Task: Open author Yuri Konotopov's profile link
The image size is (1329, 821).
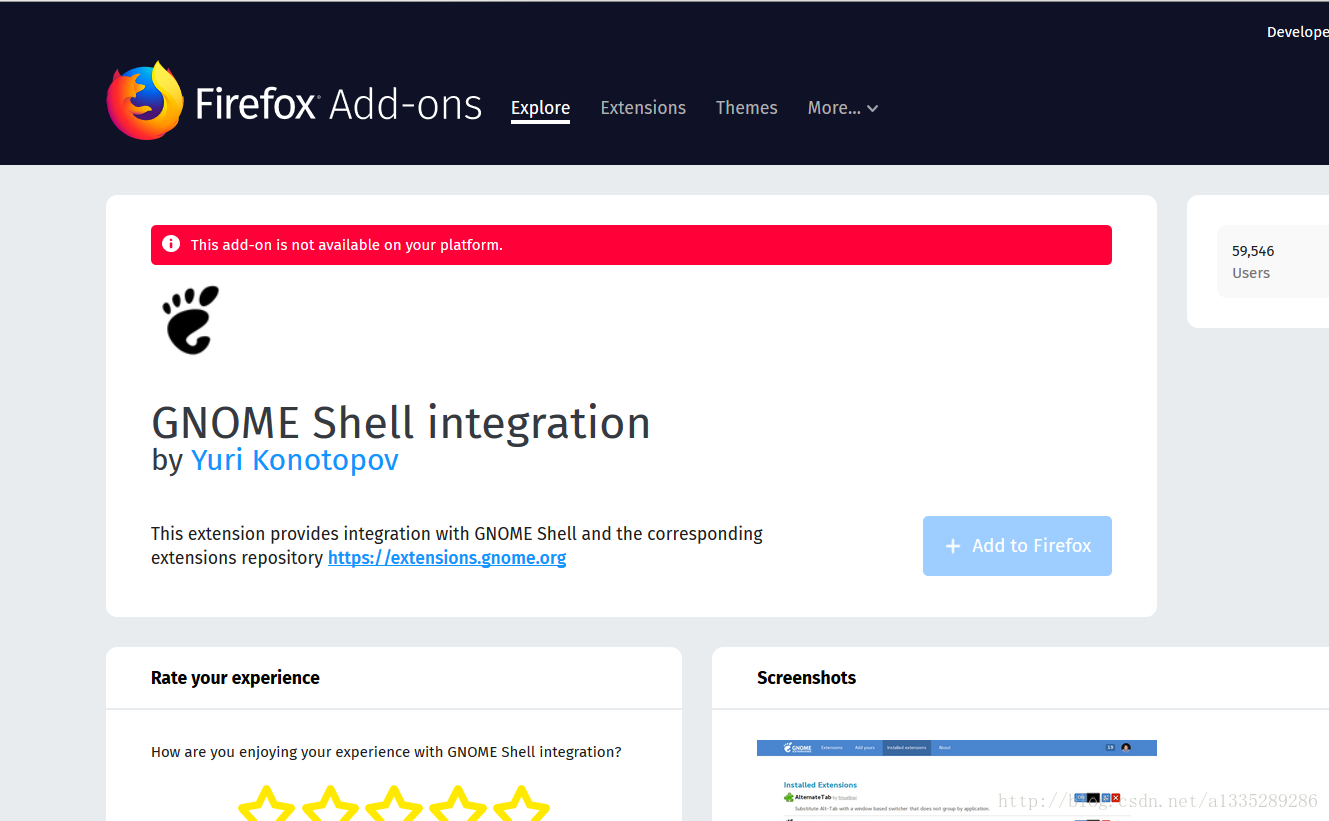Action: tap(295, 460)
